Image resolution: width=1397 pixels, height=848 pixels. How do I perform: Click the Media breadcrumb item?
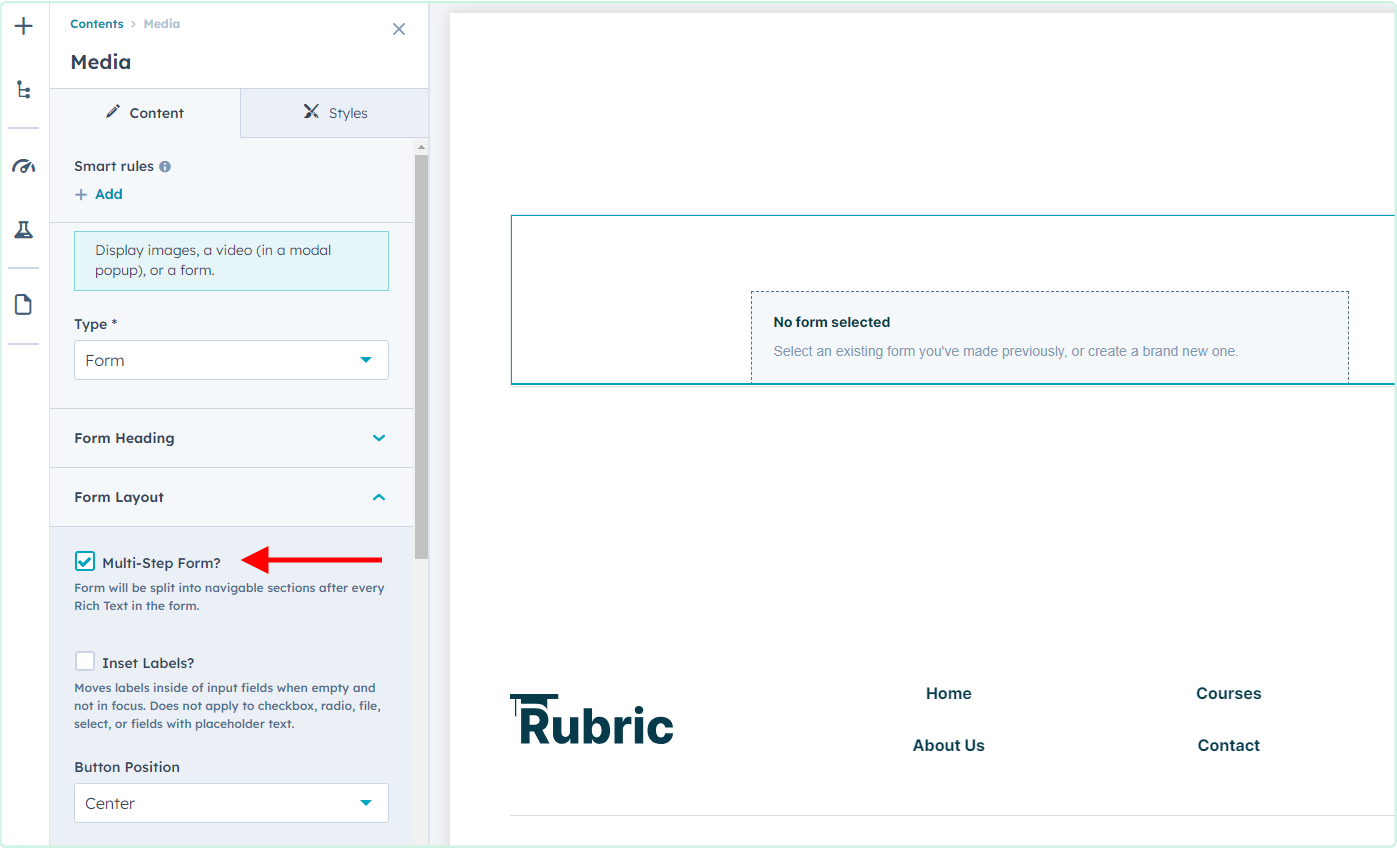(162, 24)
